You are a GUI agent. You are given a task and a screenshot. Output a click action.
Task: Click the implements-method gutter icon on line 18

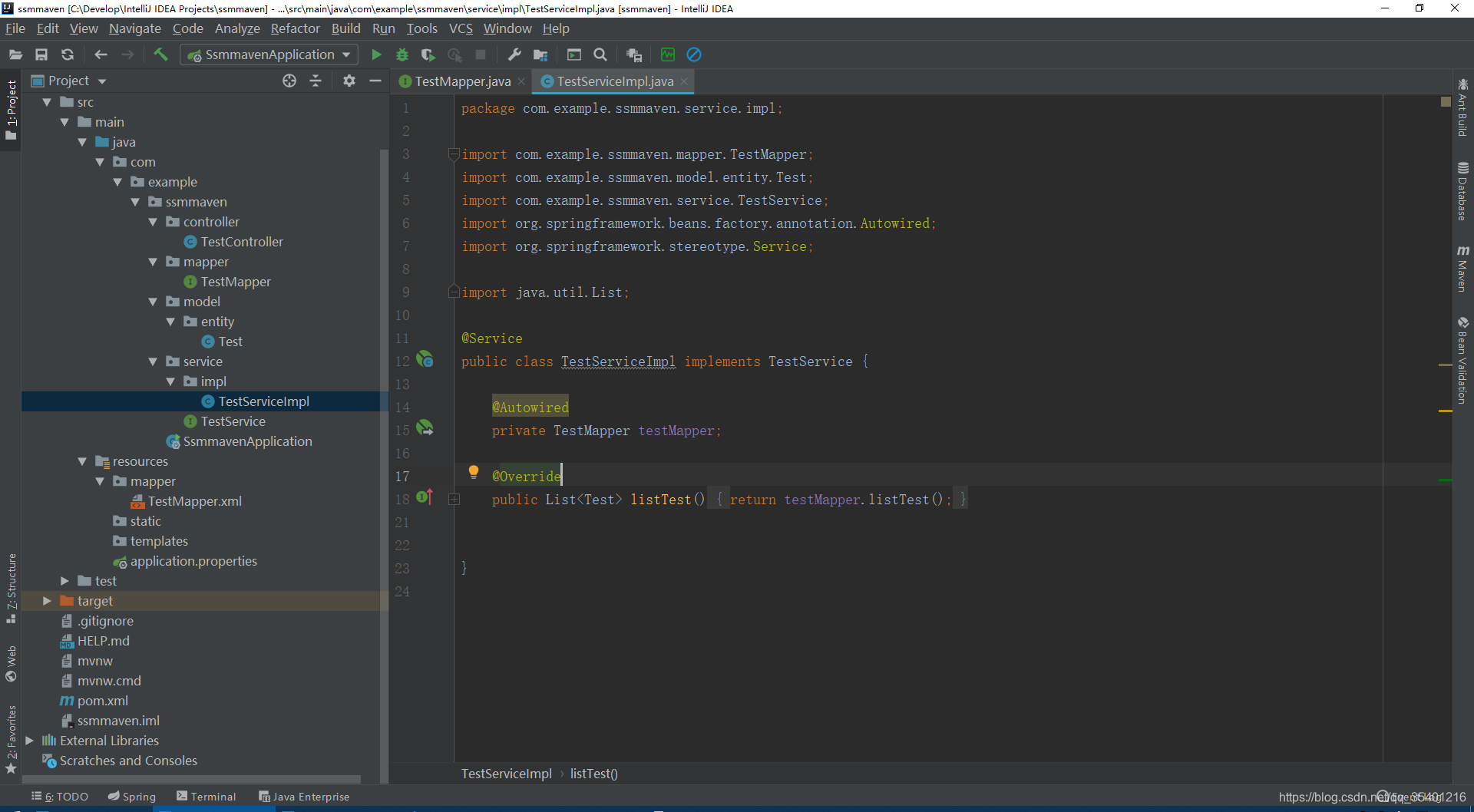[425, 497]
